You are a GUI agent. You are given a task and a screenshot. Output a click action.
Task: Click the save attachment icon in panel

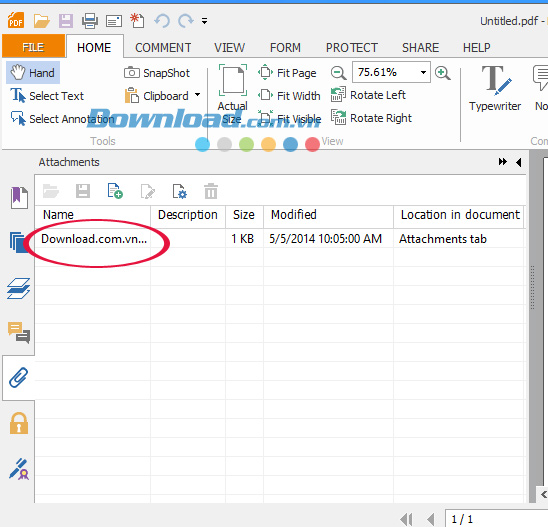pyautogui.click(x=83, y=191)
